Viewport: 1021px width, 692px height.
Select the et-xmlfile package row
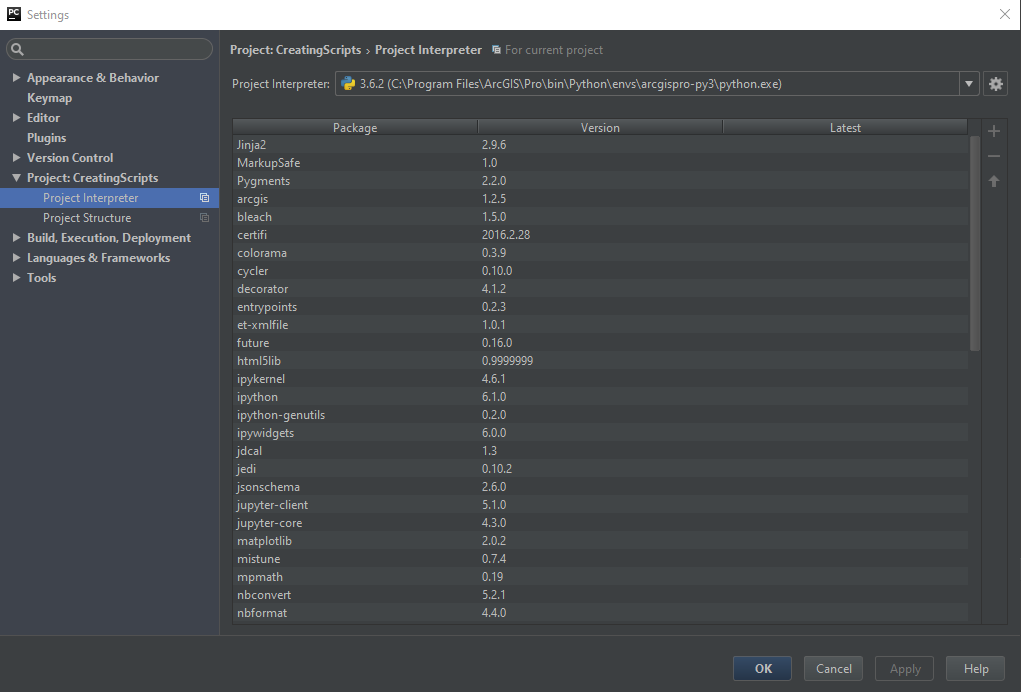click(x=600, y=325)
